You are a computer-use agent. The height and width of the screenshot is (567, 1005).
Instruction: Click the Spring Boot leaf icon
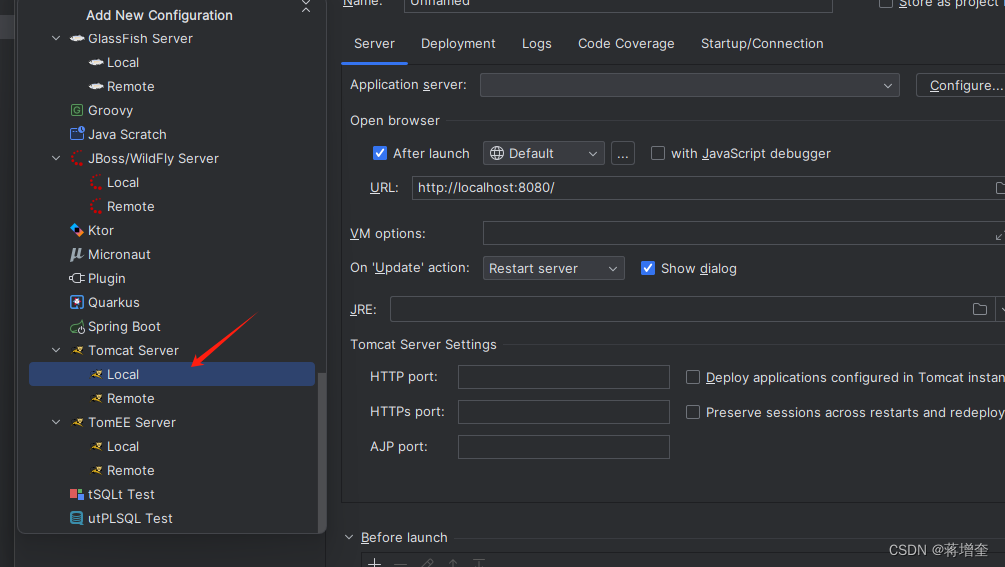pyautogui.click(x=77, y=327)
